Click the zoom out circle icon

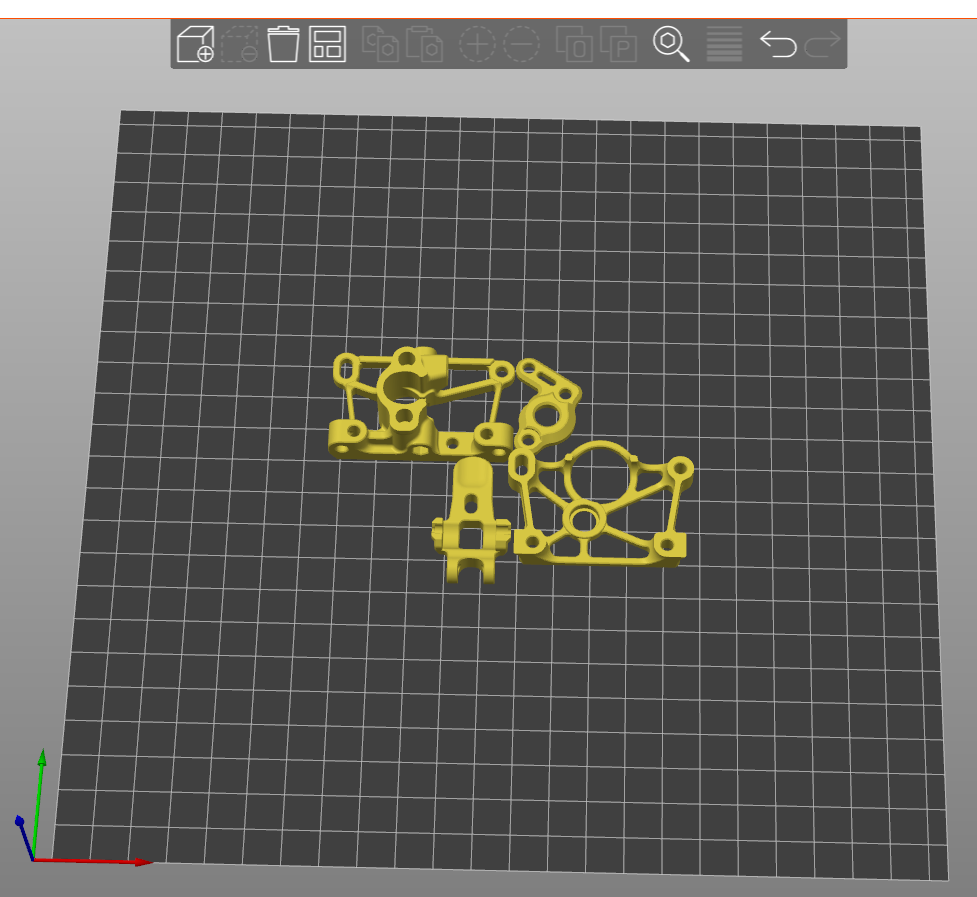521,45
